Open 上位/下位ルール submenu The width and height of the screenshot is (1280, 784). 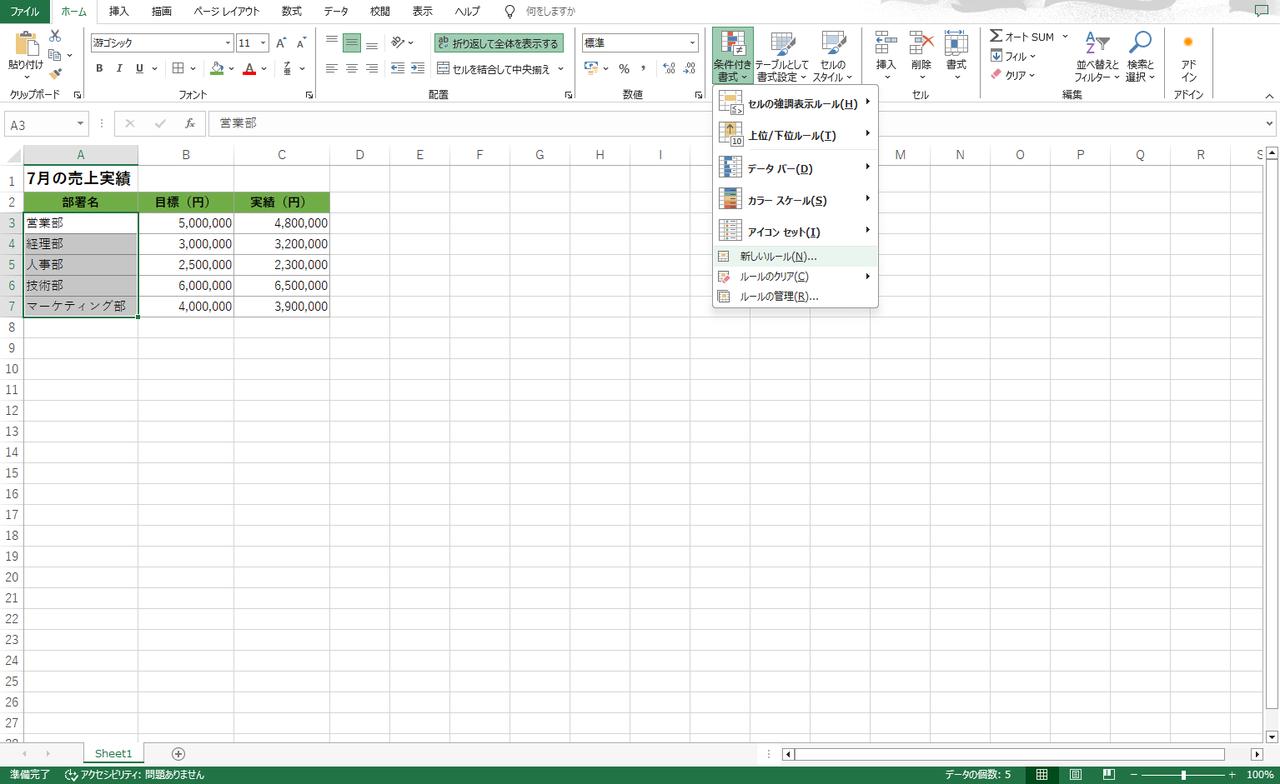[795, 135]
